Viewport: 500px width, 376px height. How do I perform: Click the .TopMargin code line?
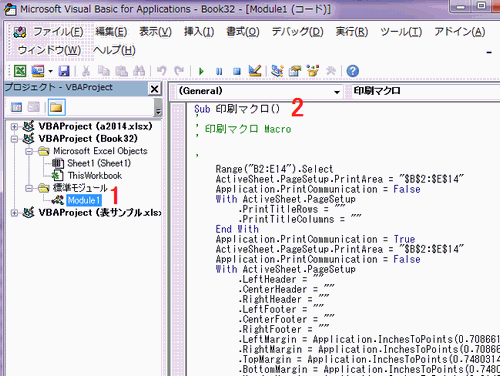(x=369, y=359)
